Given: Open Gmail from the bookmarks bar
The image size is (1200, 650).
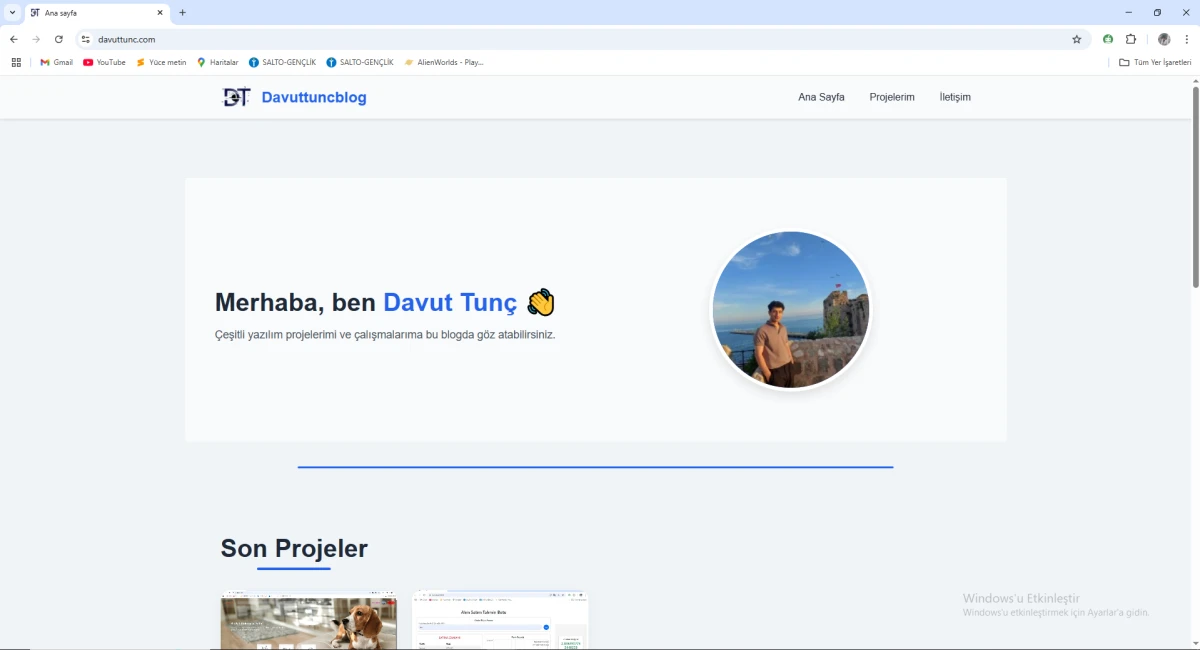Looking at the screenshot, I should (56, 62).
